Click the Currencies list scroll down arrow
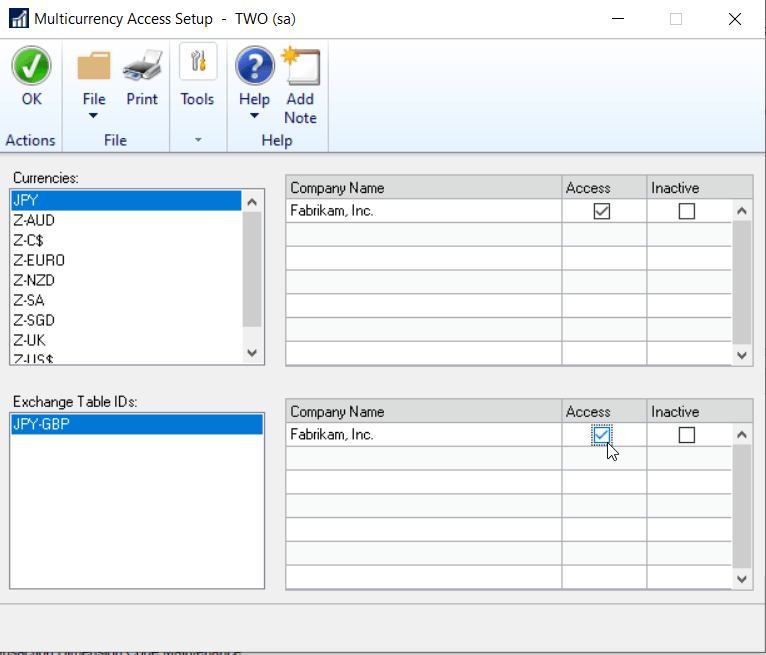The image size is (766, 655). pos(252,353)
